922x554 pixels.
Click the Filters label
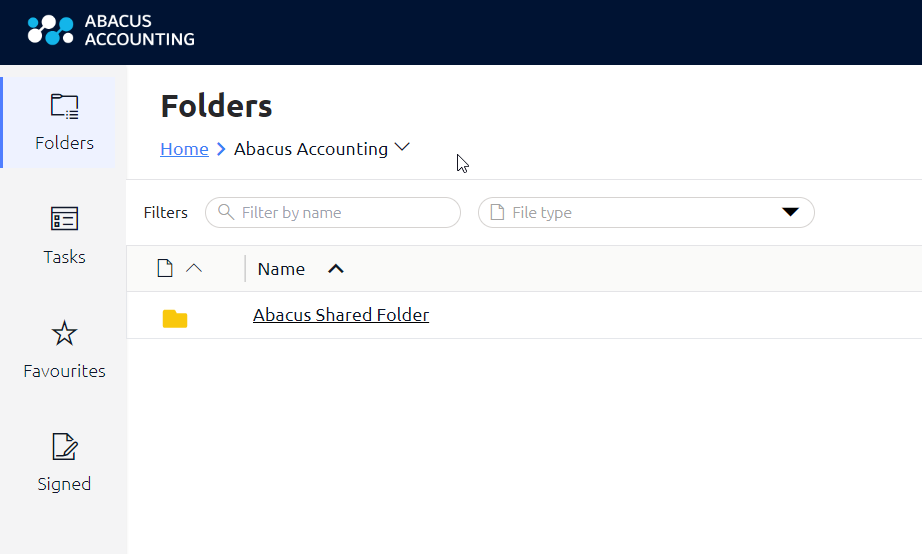pos(166,212)
